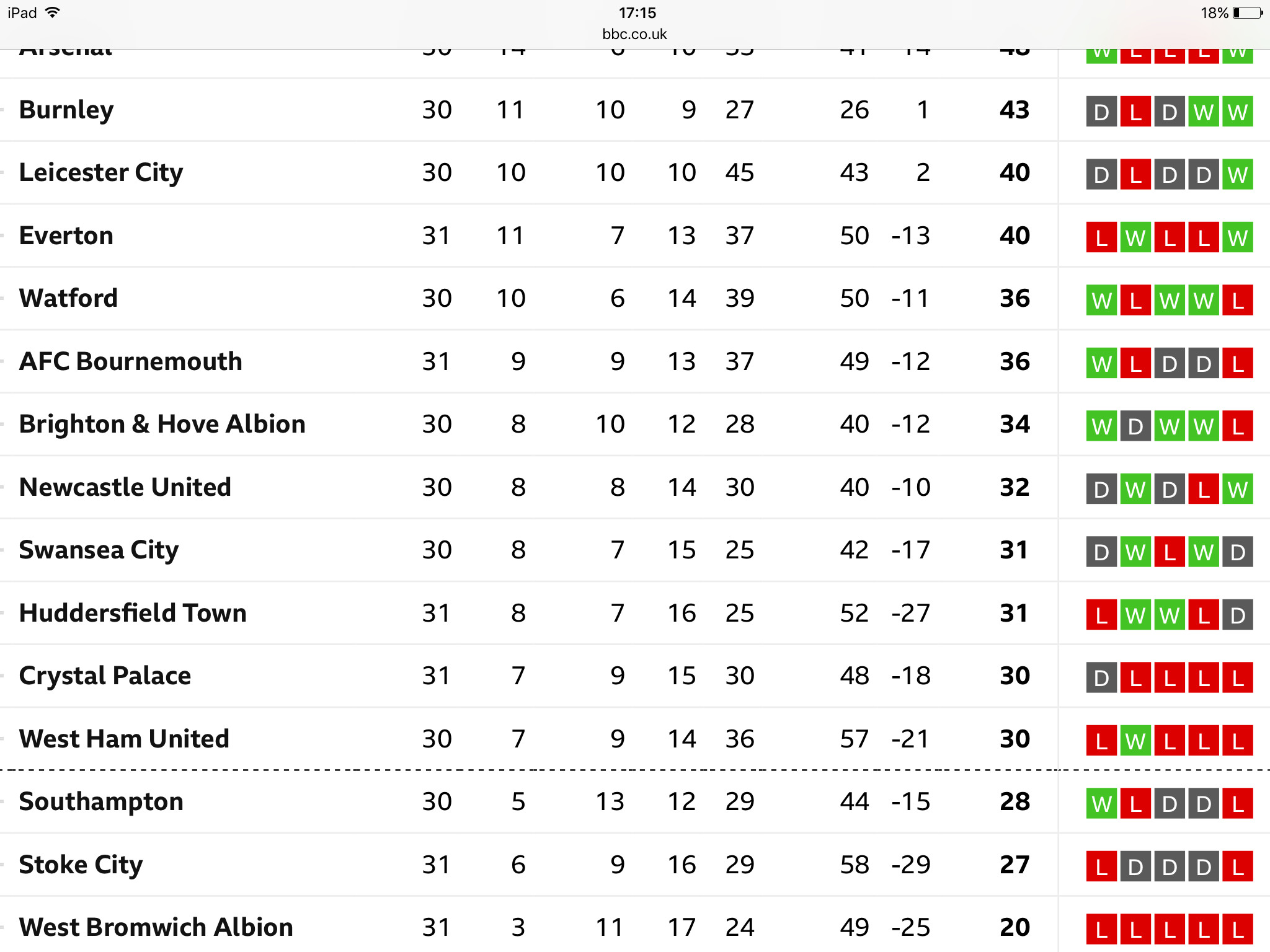Viewport: 1270px width, 952px height.
Task: Open the Watford team page
Action: [68, 299]
